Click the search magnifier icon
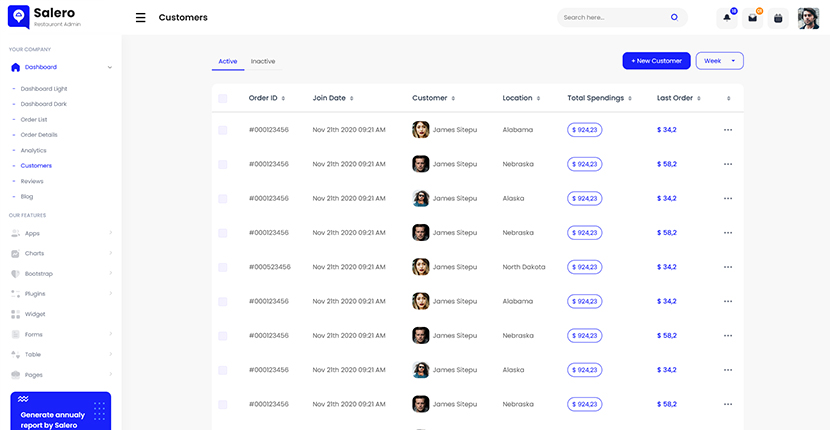The image size is (830, 430). tap(674, 18)
